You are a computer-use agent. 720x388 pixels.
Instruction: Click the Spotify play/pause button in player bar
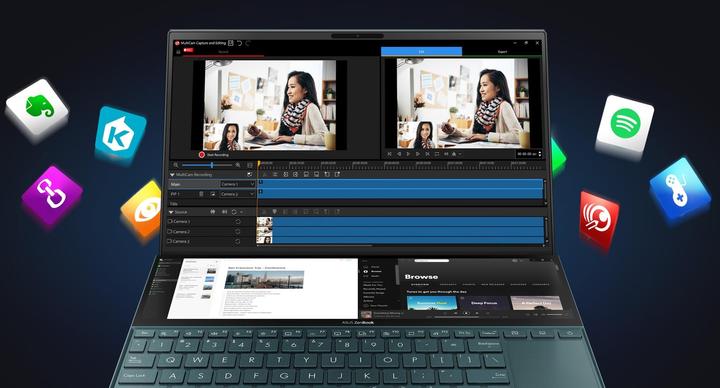pyautogui.click(x=466, y=314)
